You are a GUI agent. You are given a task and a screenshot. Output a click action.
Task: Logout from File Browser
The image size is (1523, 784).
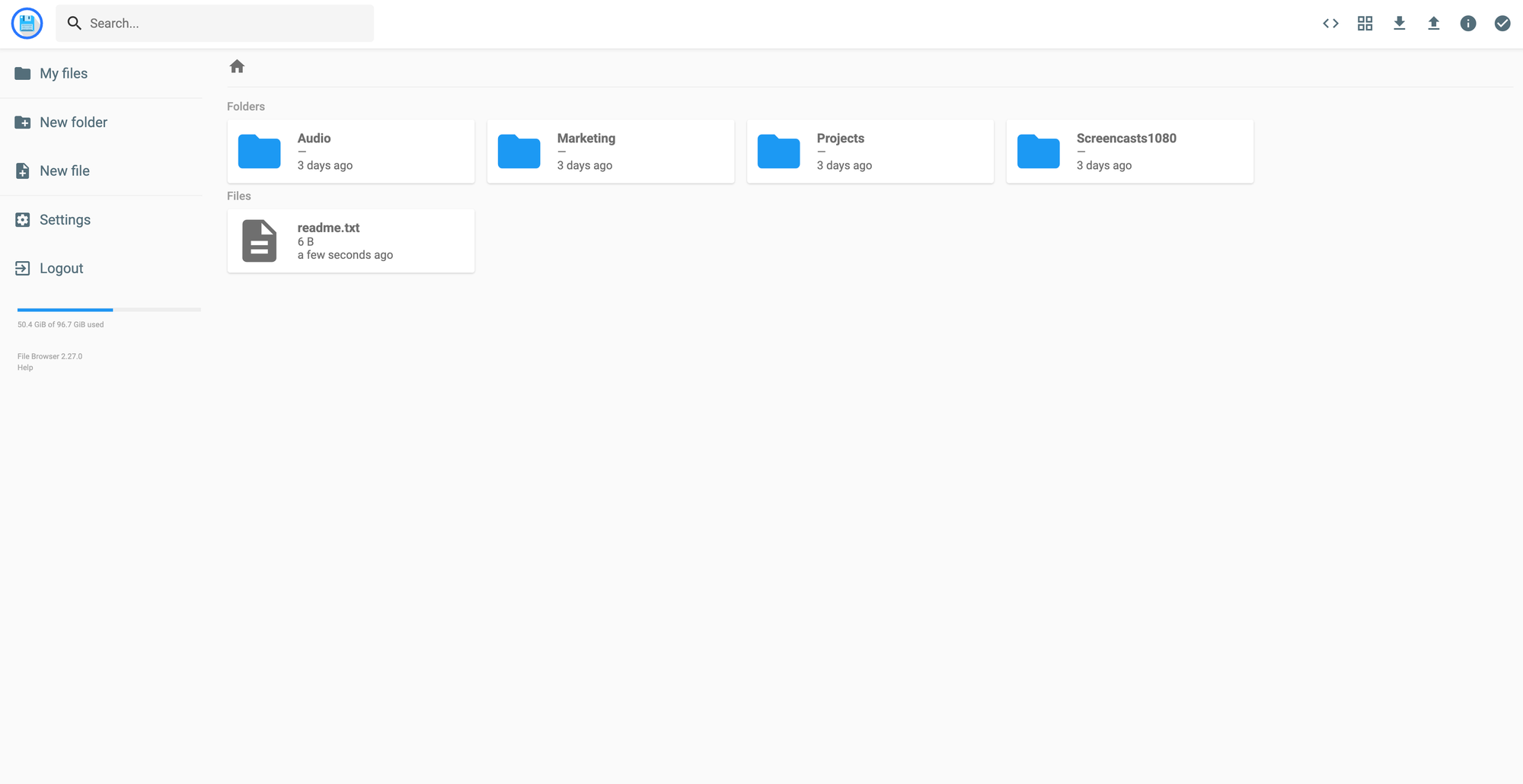[x=61, y=268]
